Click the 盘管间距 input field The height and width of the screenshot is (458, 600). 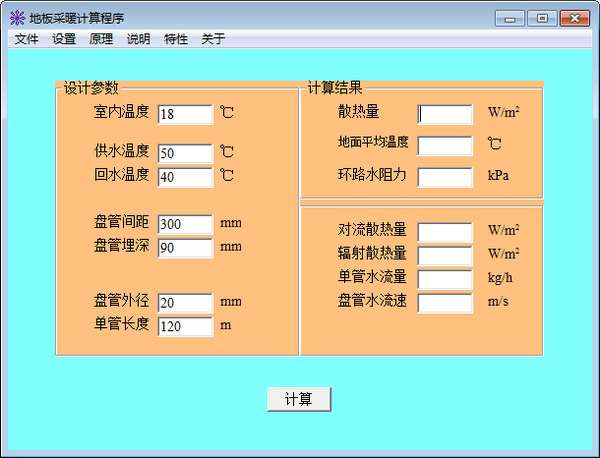pyautogui.click(x=185, y=225)
